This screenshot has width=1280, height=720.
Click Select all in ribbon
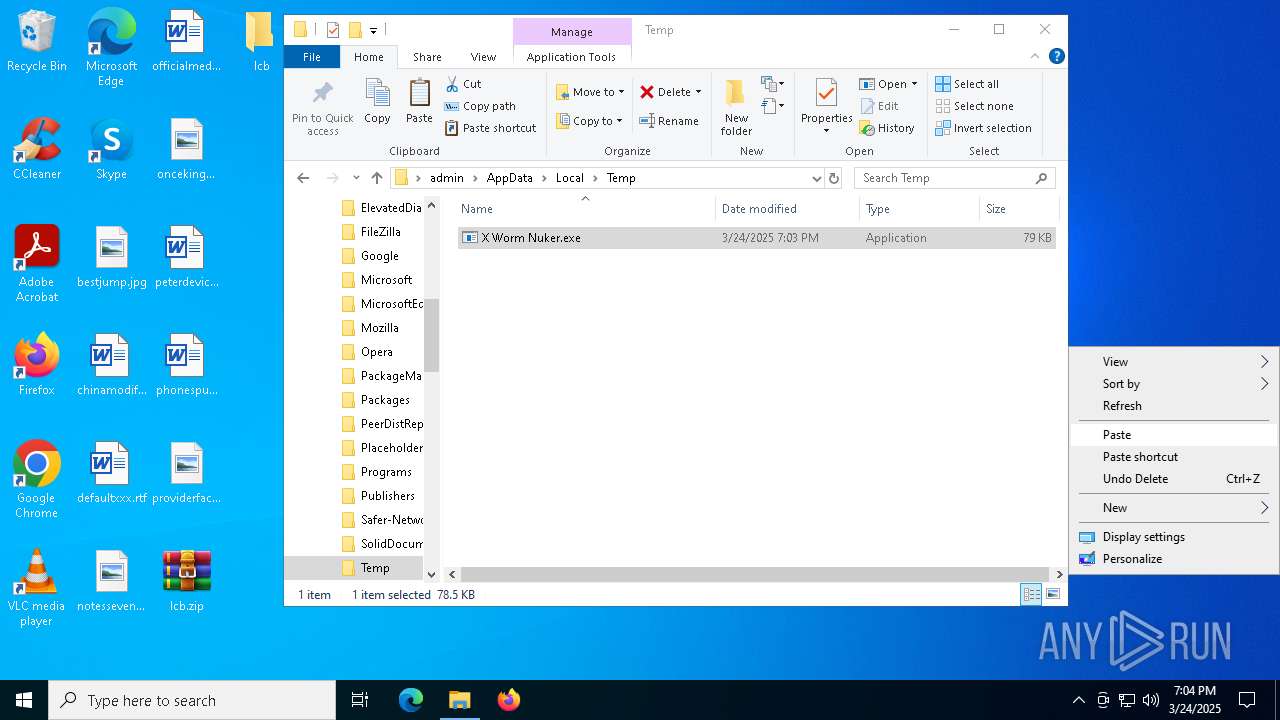tap(967, 84)
